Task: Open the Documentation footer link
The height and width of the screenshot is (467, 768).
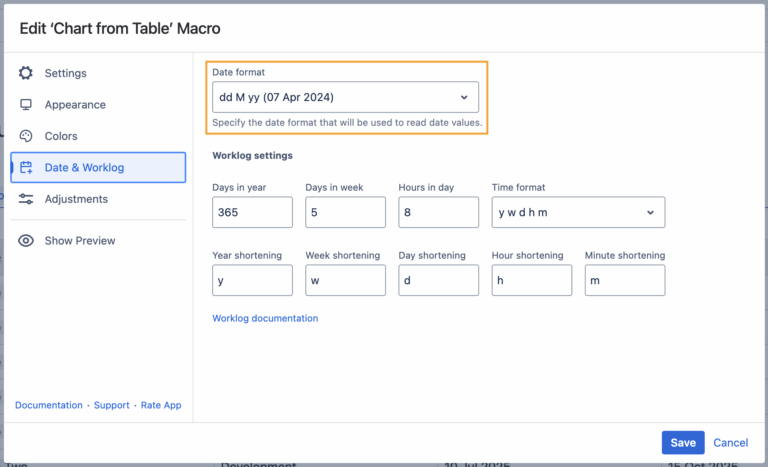Action: click(x=49, y=405)
